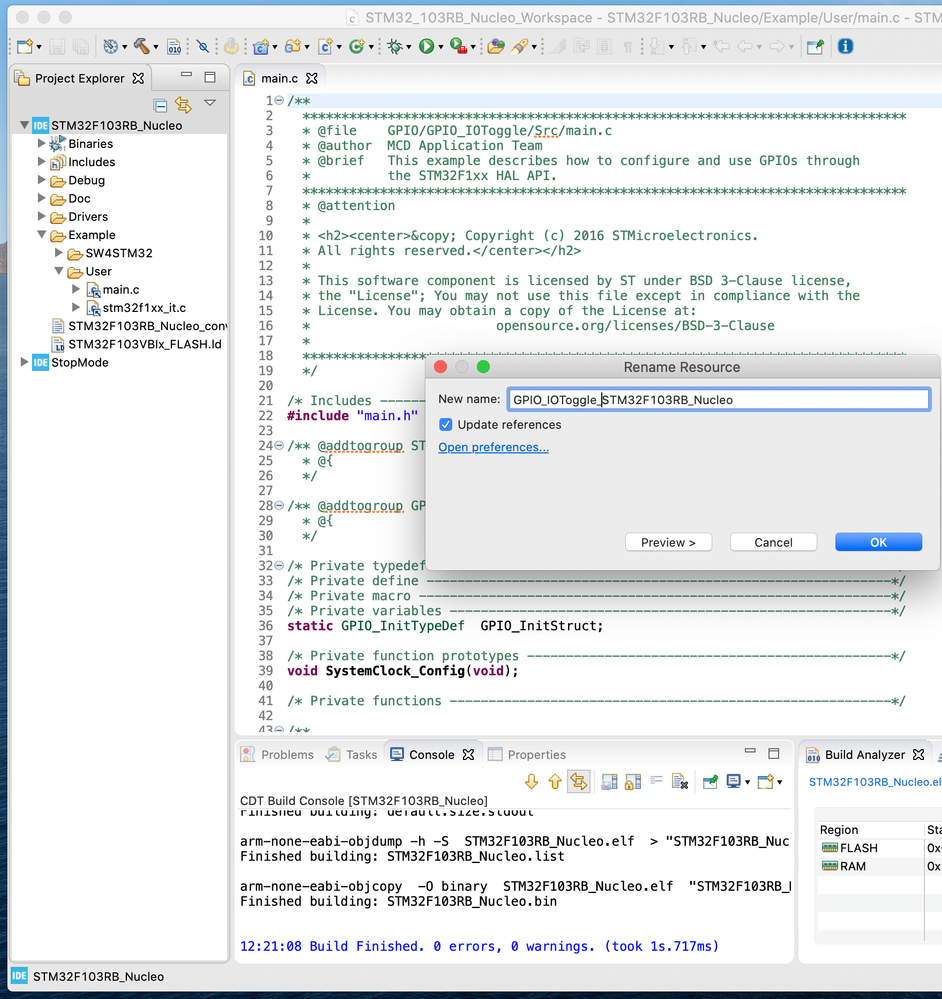942x999 pixels.
Task: Close the Console view tab
Action: pos(469,754)
